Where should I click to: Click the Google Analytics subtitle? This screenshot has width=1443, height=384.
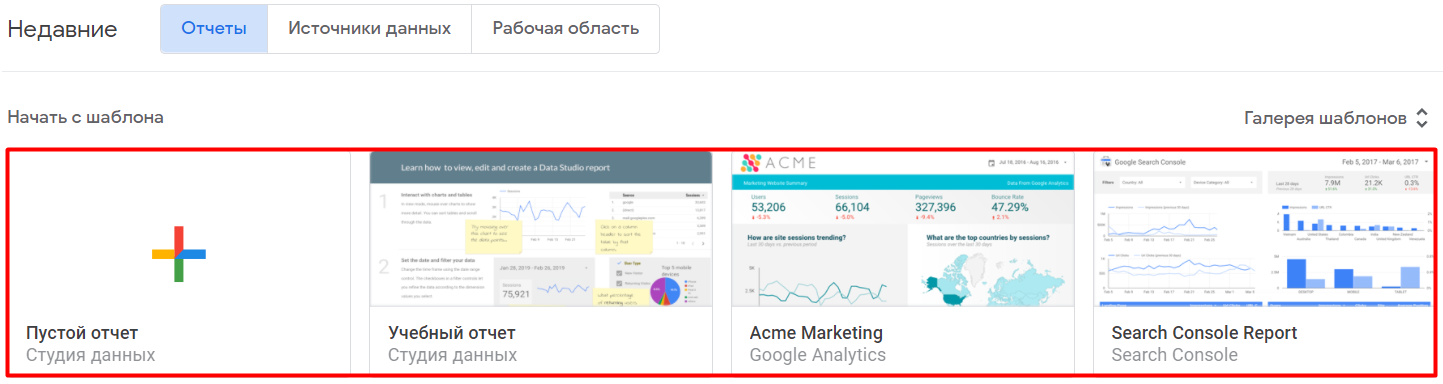(x=818, y=355)
